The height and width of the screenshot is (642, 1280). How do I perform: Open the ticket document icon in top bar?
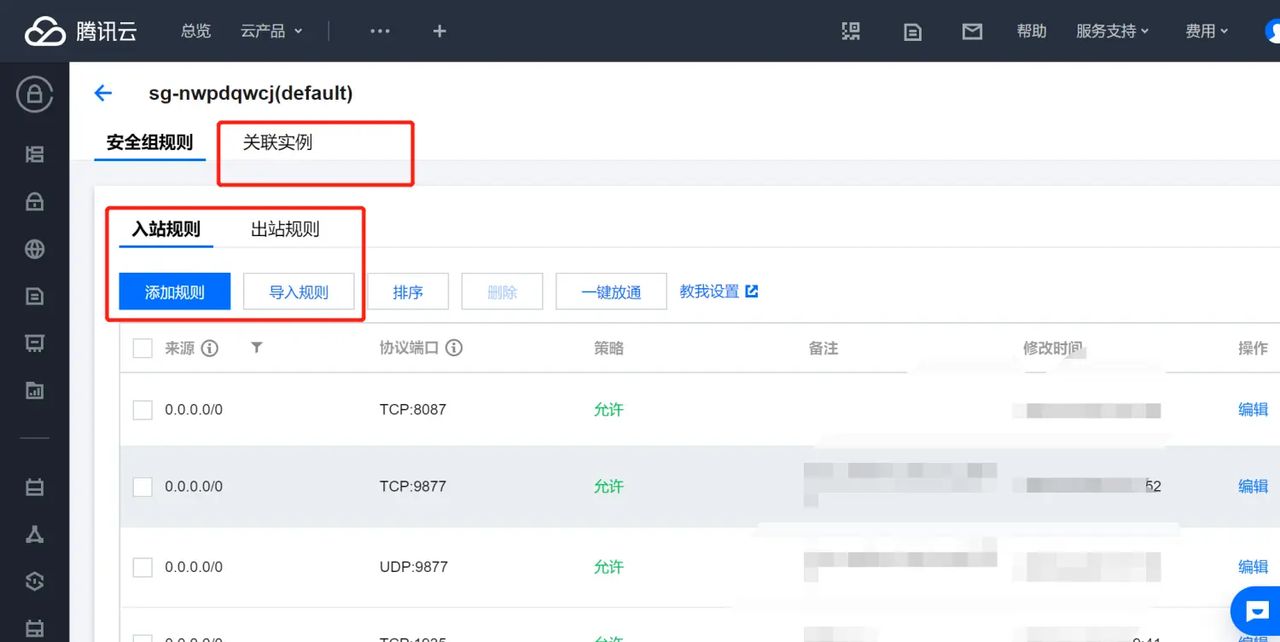tap(911, 31)
